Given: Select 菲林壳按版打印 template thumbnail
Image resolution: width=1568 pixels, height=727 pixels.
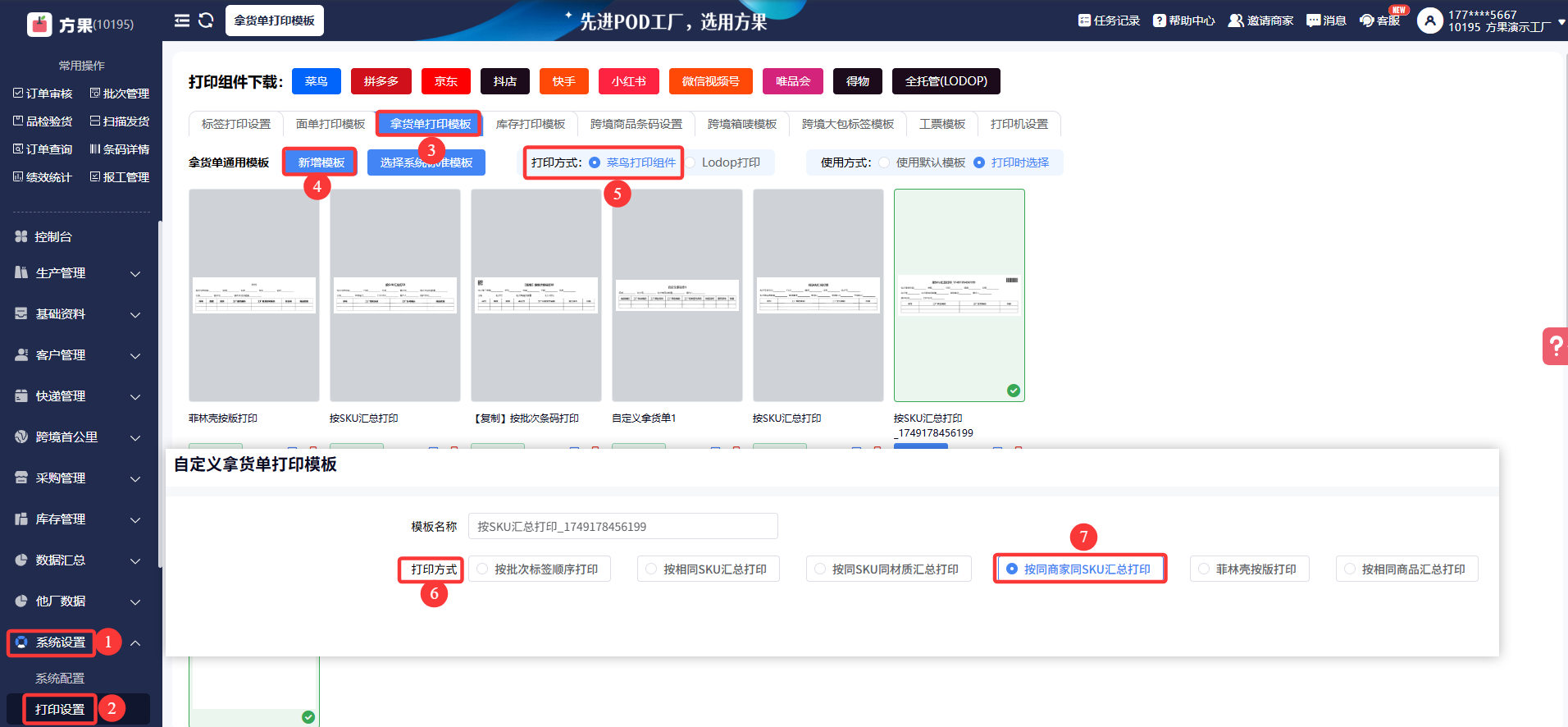Looking at the screenshot, I should coord(254,295).
